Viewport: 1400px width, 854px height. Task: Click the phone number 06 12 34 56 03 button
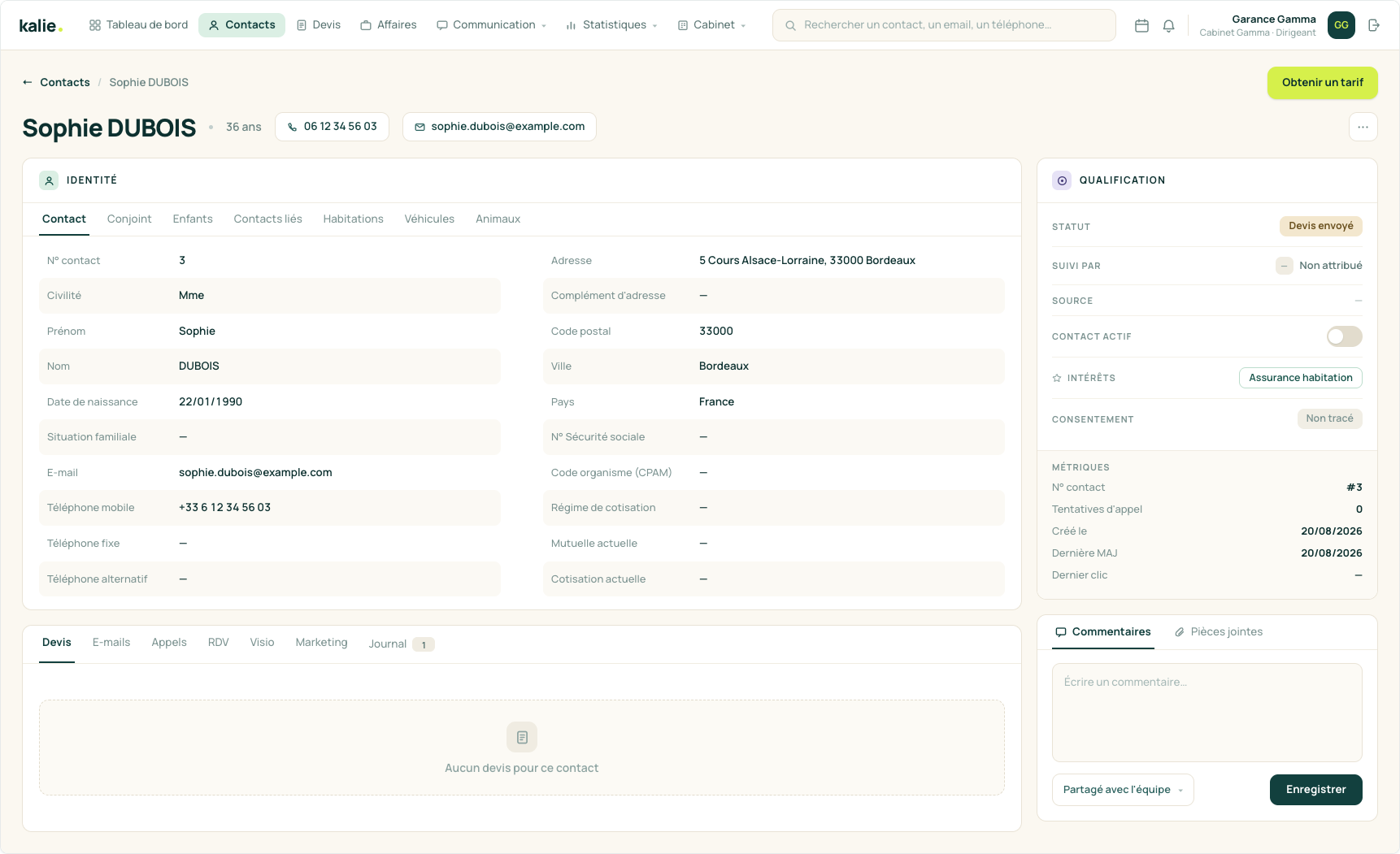pos(332,127)
